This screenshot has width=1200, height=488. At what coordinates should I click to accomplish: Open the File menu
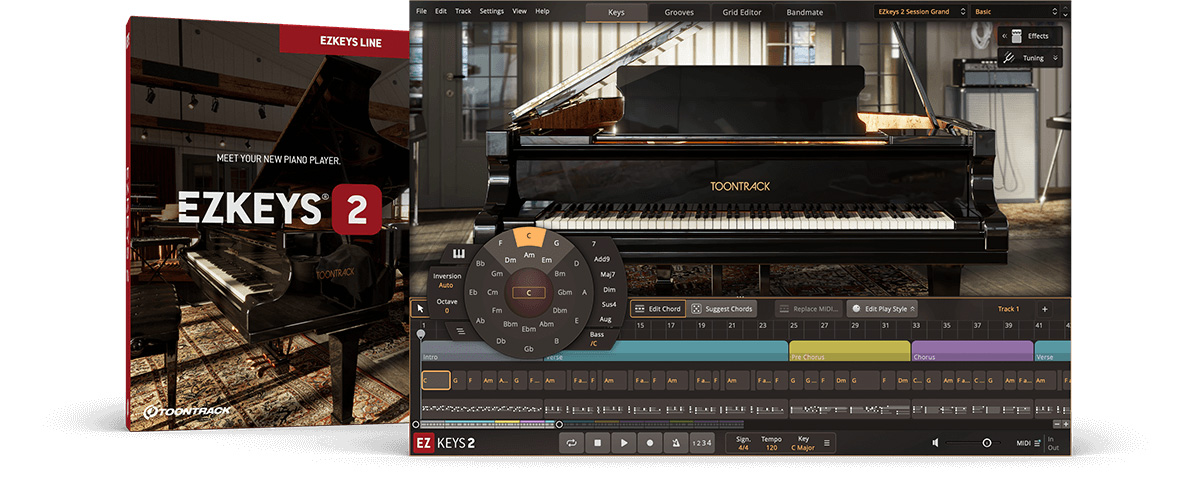[421, 11]
